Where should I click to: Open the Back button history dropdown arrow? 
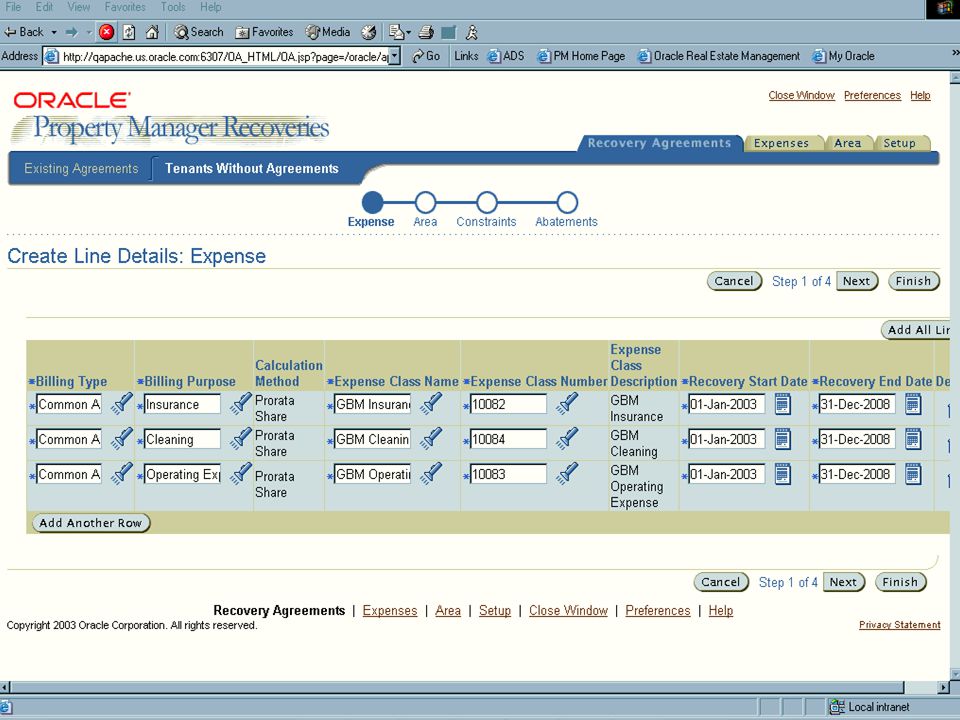tap(54, 32)
